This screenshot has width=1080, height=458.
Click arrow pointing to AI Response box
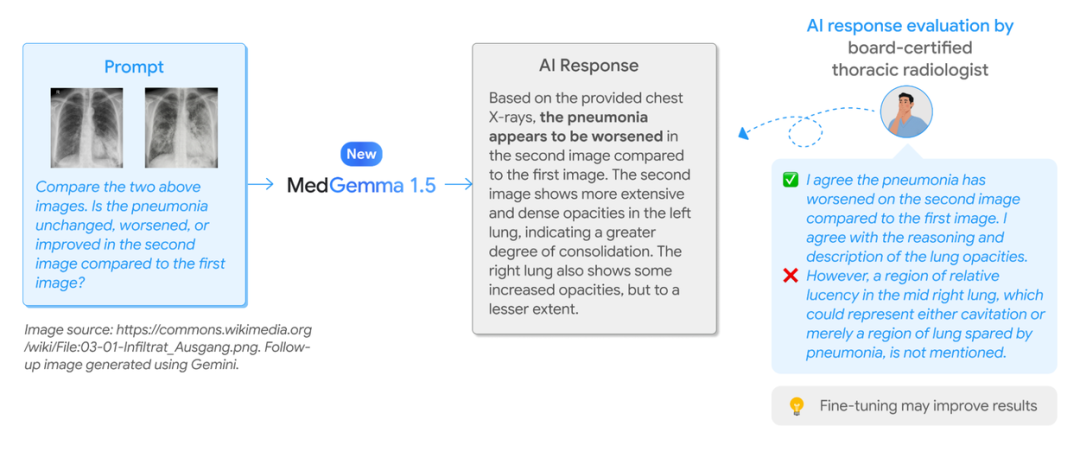point(459,185)
